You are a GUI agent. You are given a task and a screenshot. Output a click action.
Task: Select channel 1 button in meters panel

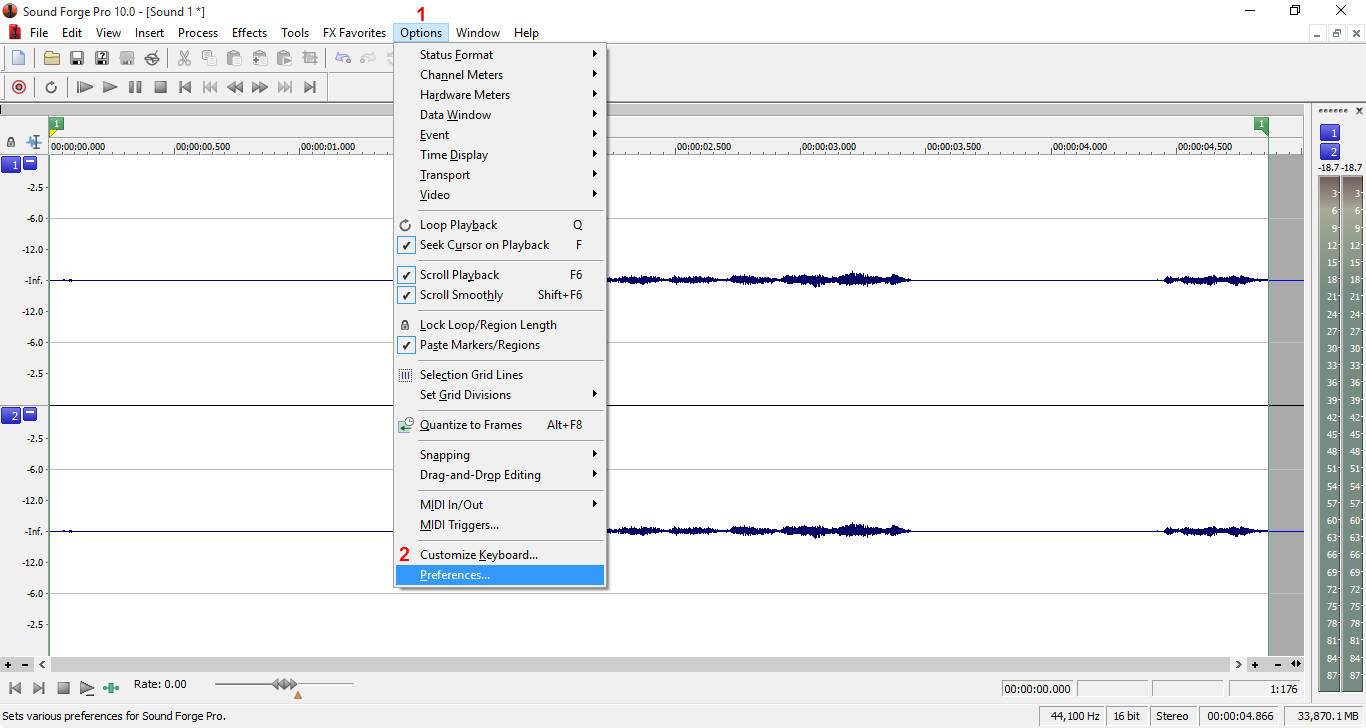coord(1329,132)
